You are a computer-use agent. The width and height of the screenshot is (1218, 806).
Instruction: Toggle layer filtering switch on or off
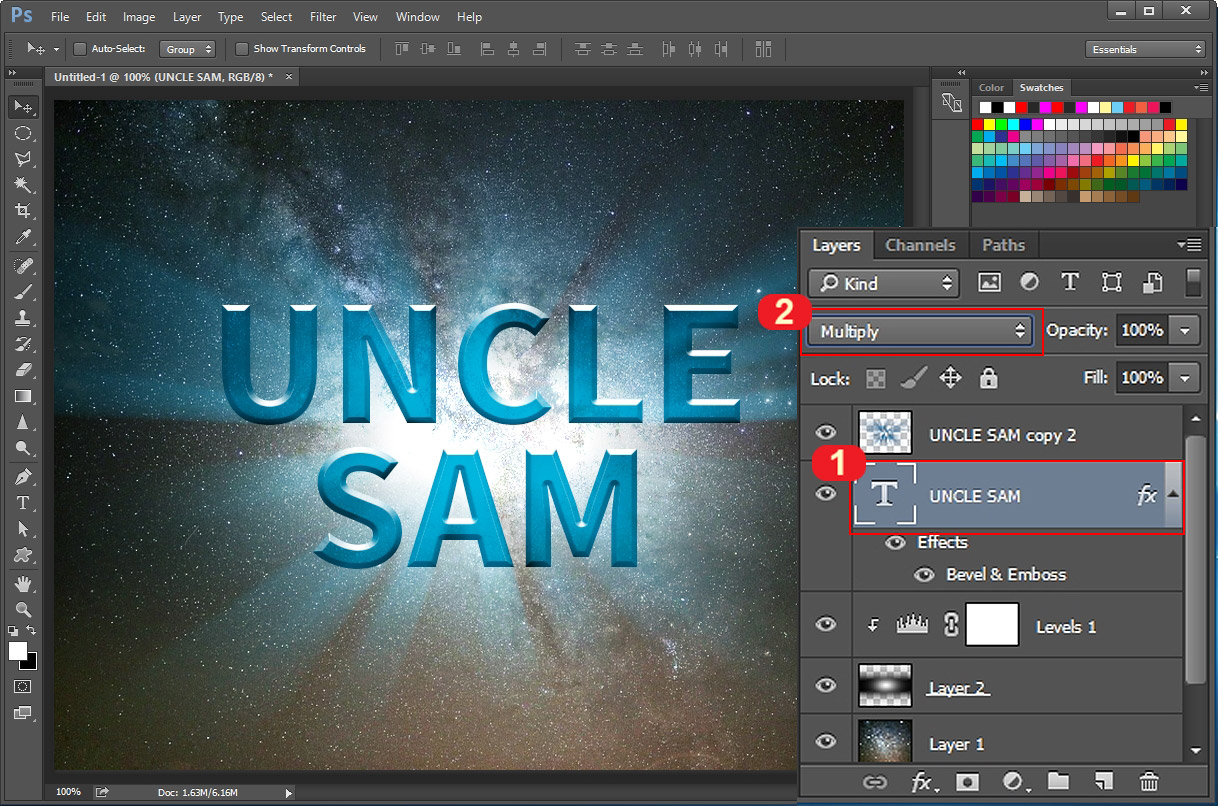click(1193, 283)
